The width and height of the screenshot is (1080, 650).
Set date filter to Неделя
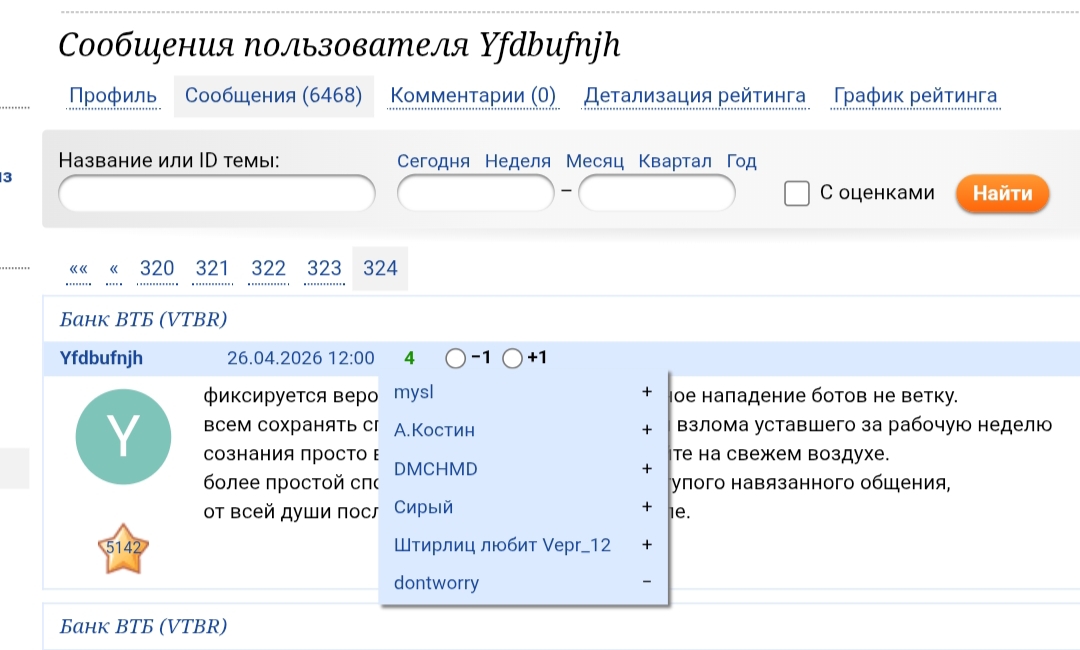(x=518, y=161)
